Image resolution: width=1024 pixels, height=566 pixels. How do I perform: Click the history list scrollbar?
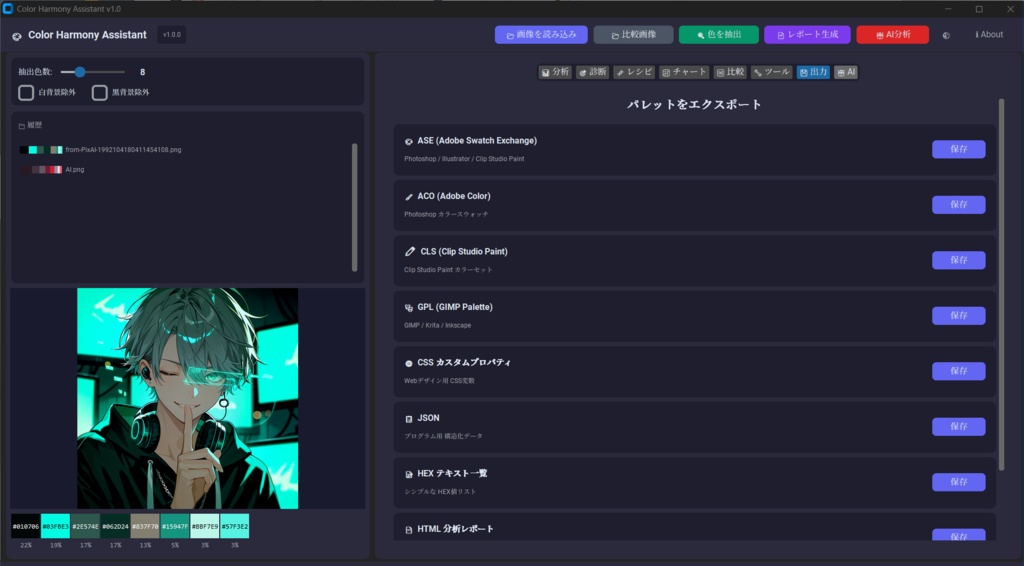tap(355, 206)
